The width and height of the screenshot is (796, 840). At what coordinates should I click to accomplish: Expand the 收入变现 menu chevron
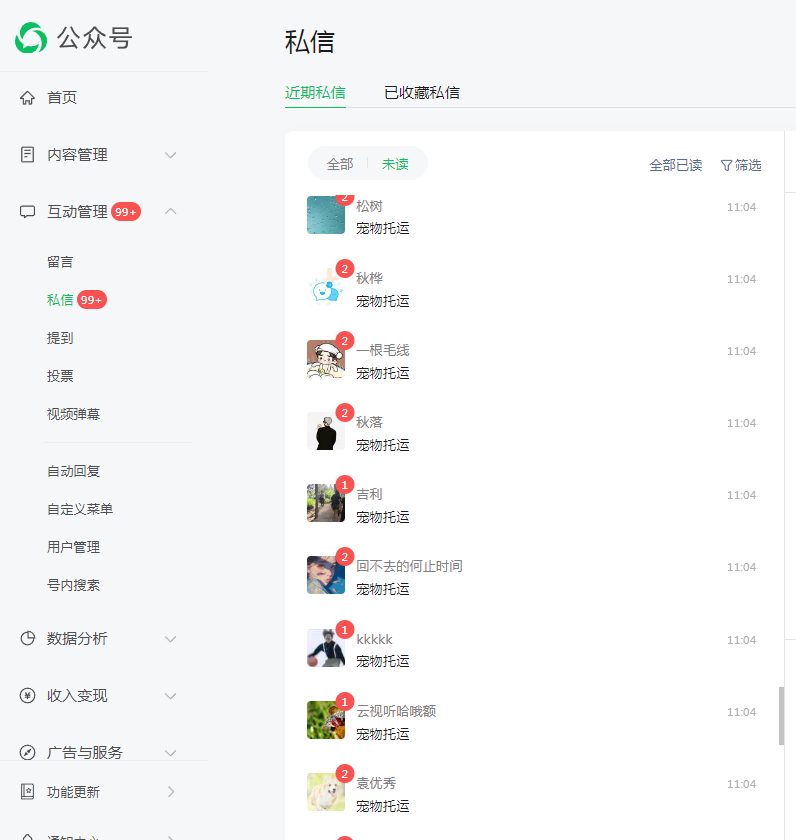[170, 696]
